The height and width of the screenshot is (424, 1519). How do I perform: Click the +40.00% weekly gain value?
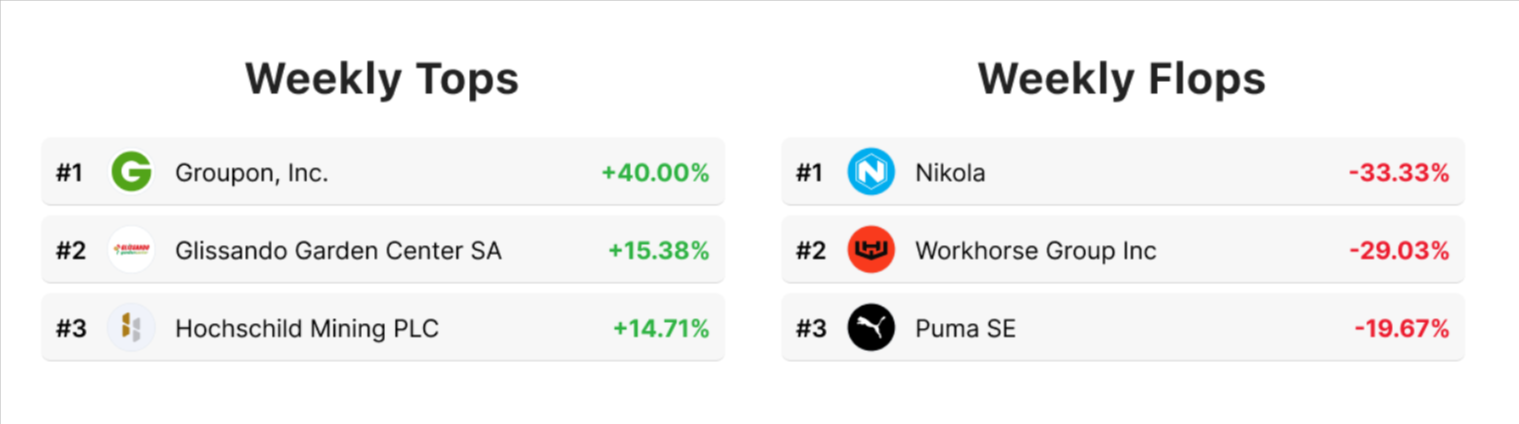tap(655, 173)
